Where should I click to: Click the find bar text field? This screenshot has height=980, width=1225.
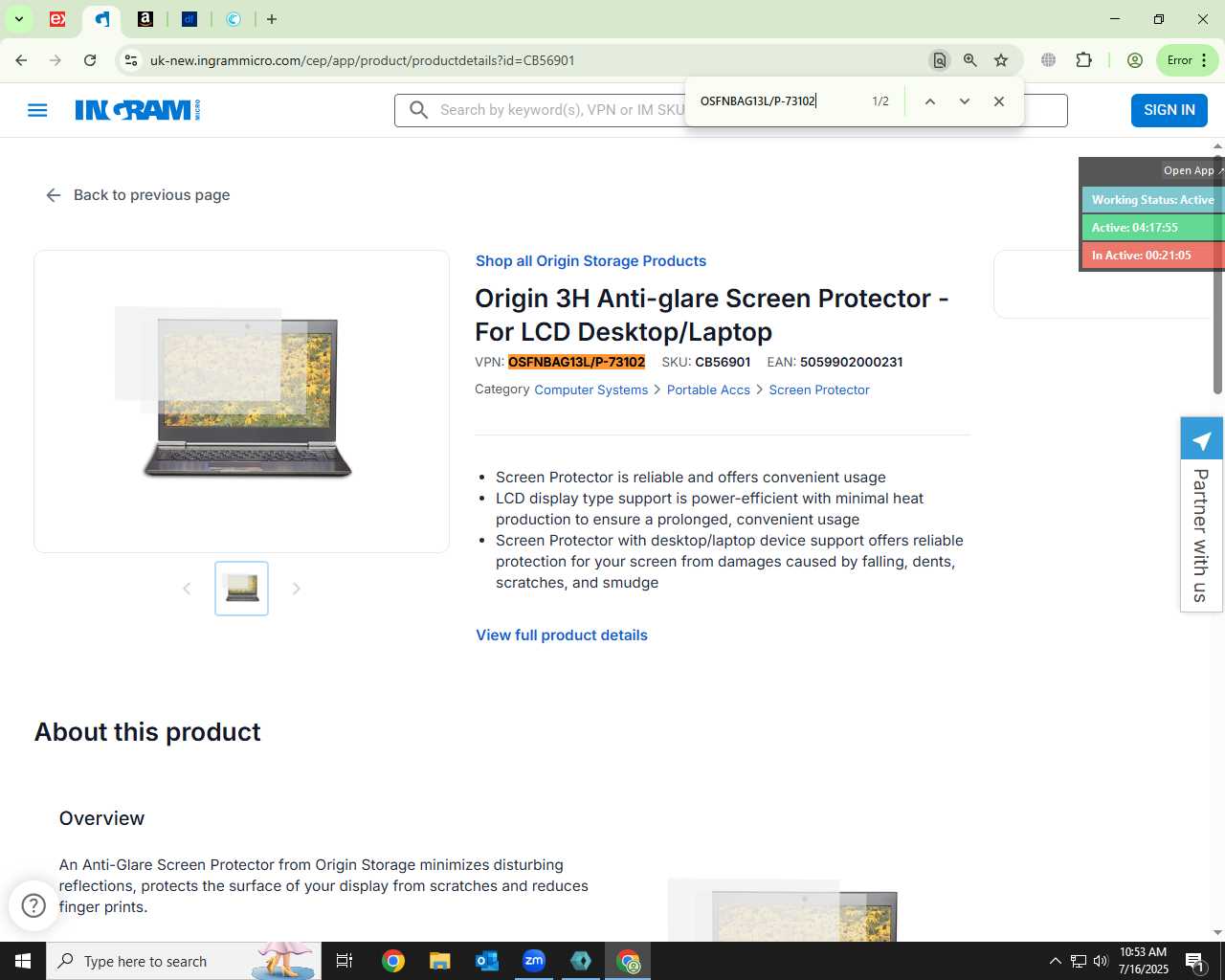tap(780, 101)
